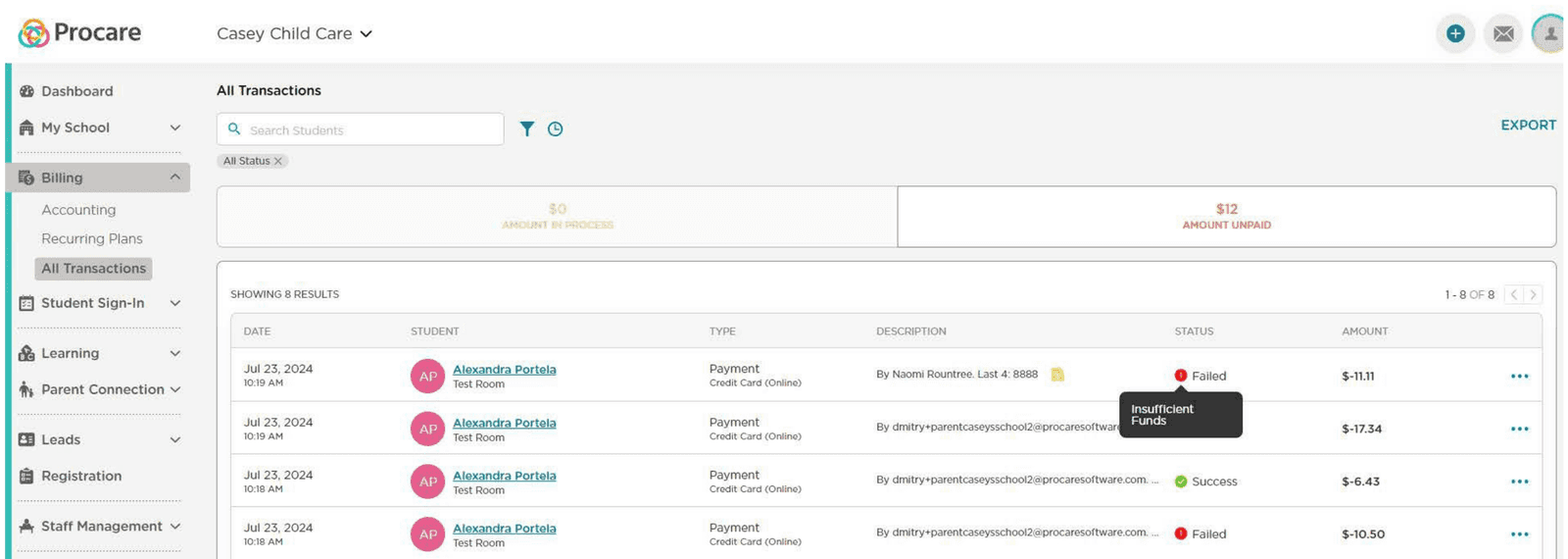The image size is (1568, 559).
Task: Select All Transactions in sidebar
Action: tap(93, 269)
